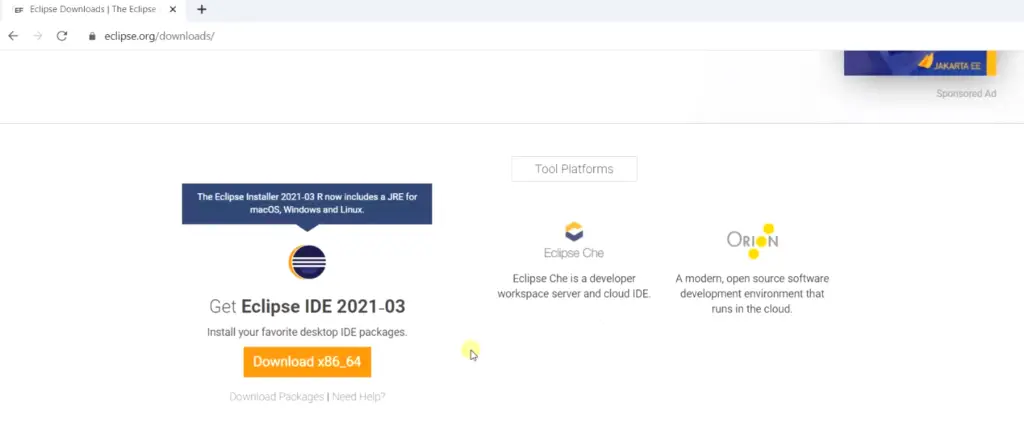Open the Download Packages link
1024x426 pixels.
click(276, 397)
